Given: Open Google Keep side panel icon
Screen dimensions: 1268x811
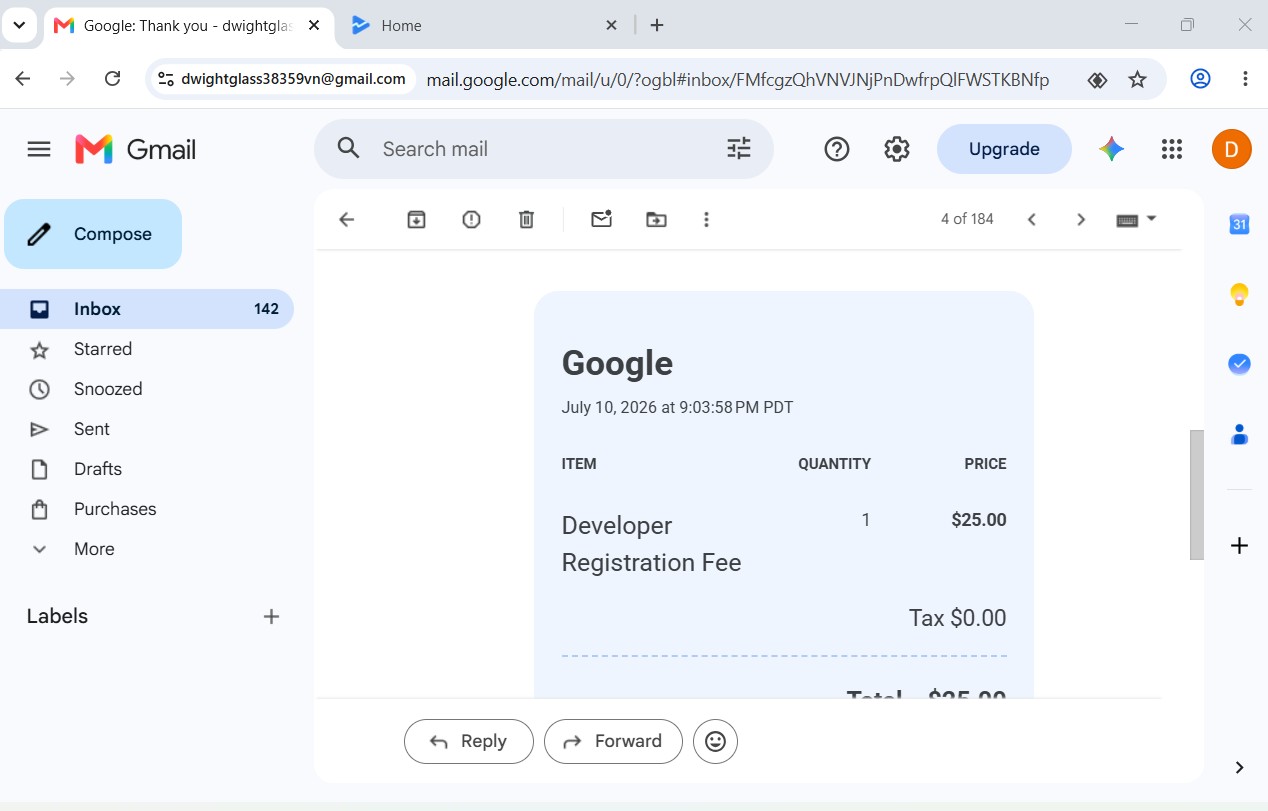Looking at the screenshot, I should click(x=1239, y=294).
